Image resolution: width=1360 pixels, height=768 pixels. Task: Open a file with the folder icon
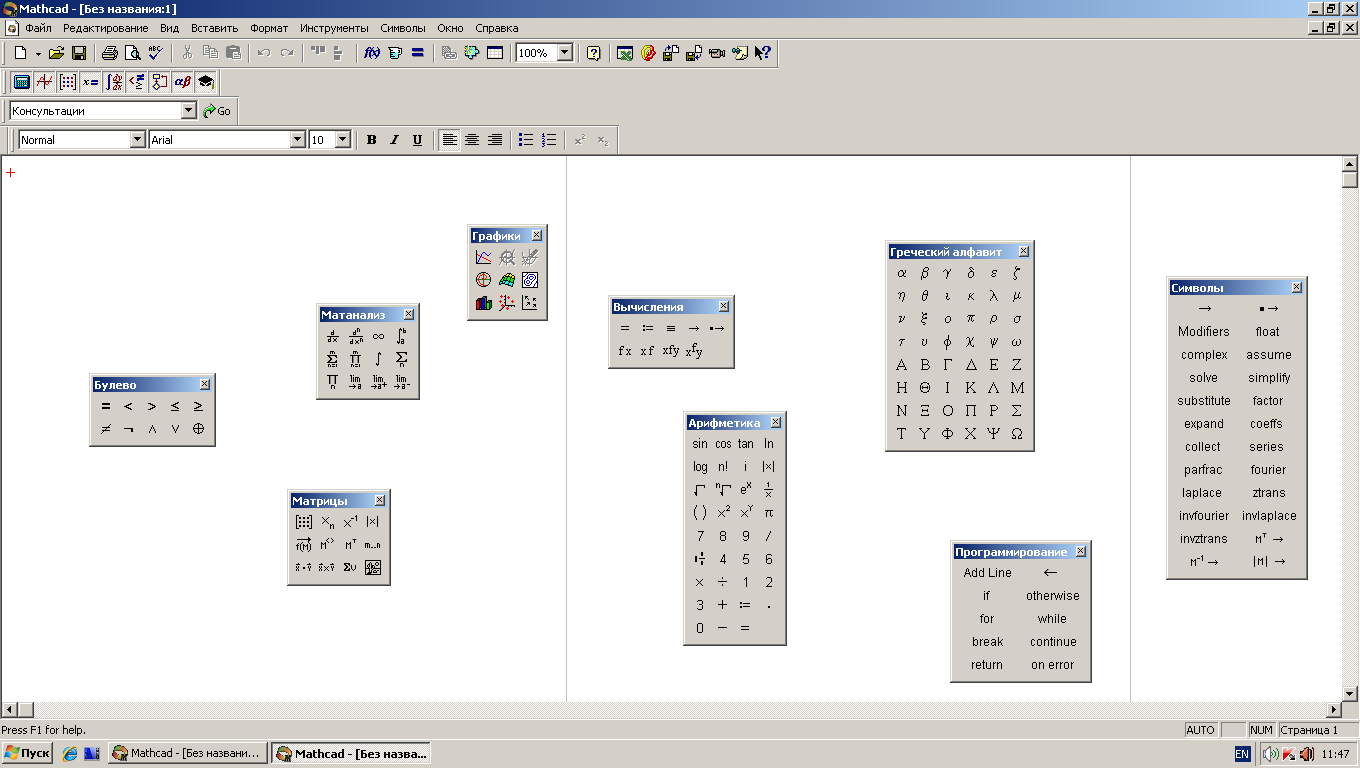click(x=57, y=53)
